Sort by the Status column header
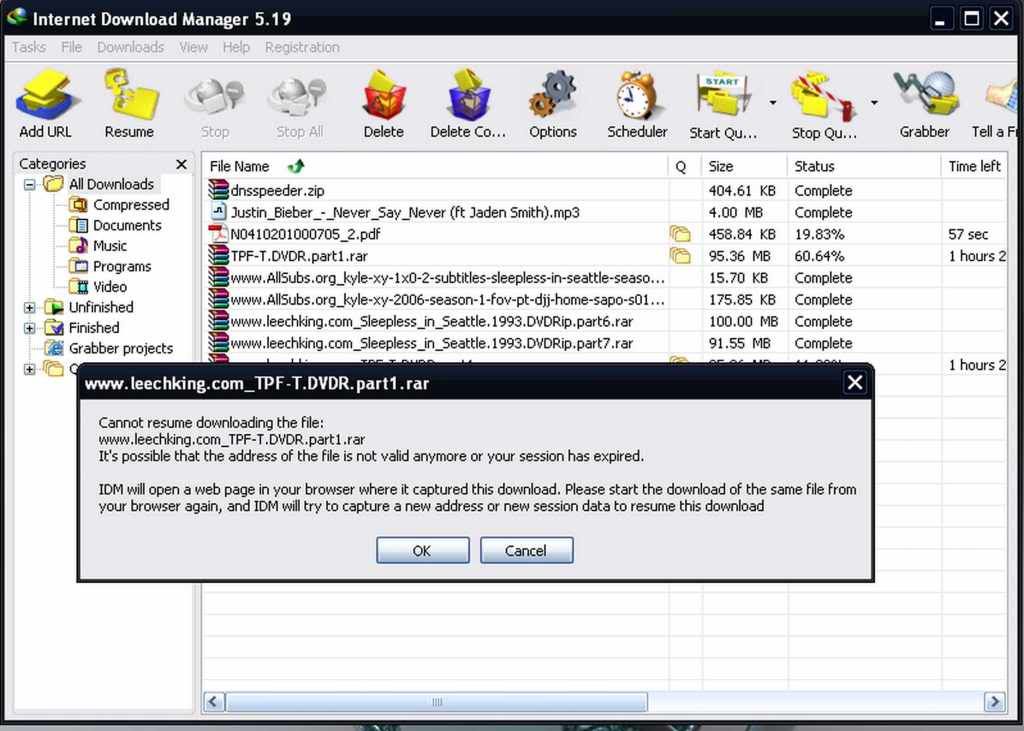The width and height of the screenshot is (1024, 731). pos(863,166)
